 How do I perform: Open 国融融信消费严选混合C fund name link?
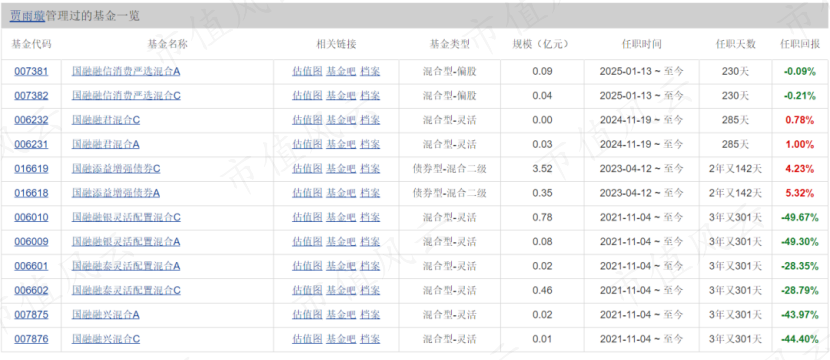(x=126, y=96)
